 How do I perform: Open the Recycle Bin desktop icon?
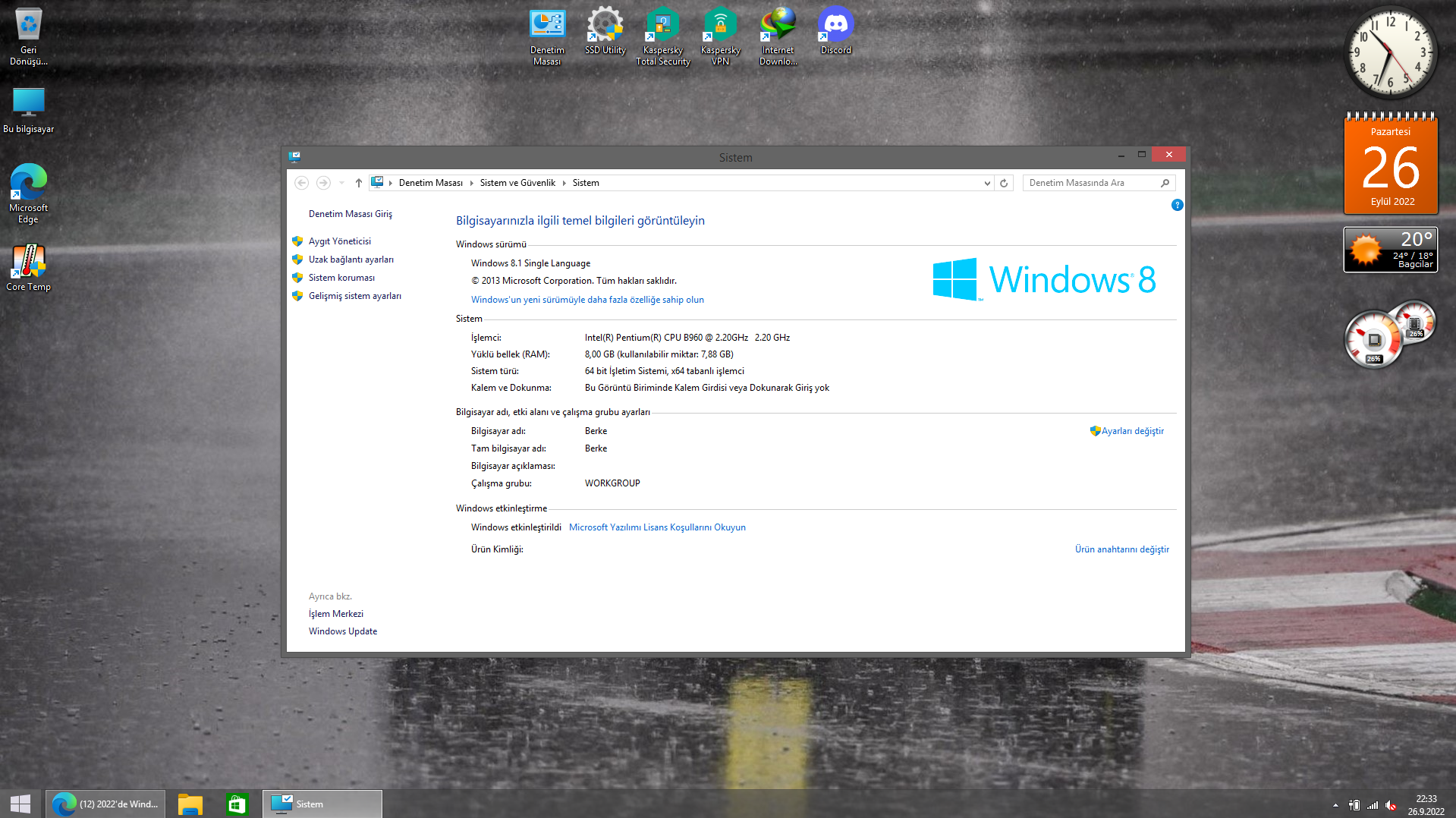tap(28, 36)
